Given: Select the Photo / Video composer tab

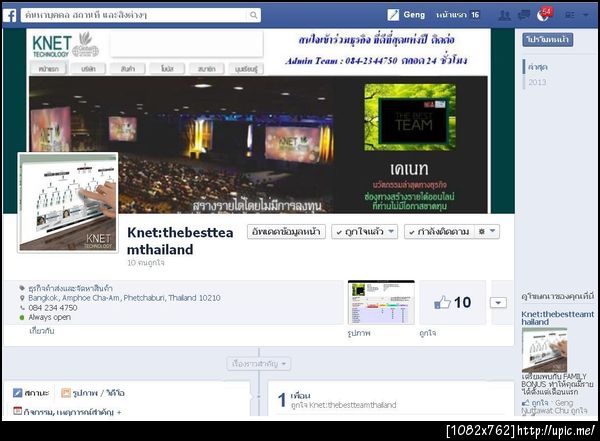Looking at the screenshot, I should pyautogui.click(x=93, y=393).
